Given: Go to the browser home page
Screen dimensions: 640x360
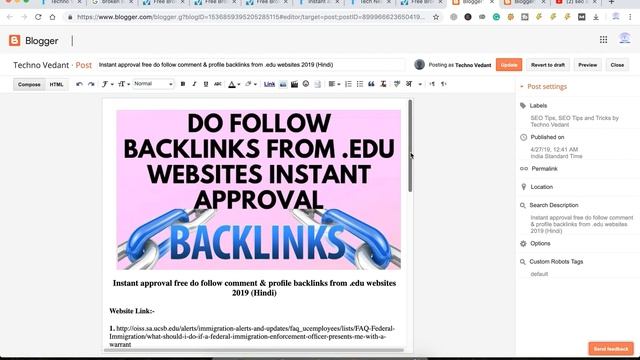Looking at the screenshot, I should (52, 17).
